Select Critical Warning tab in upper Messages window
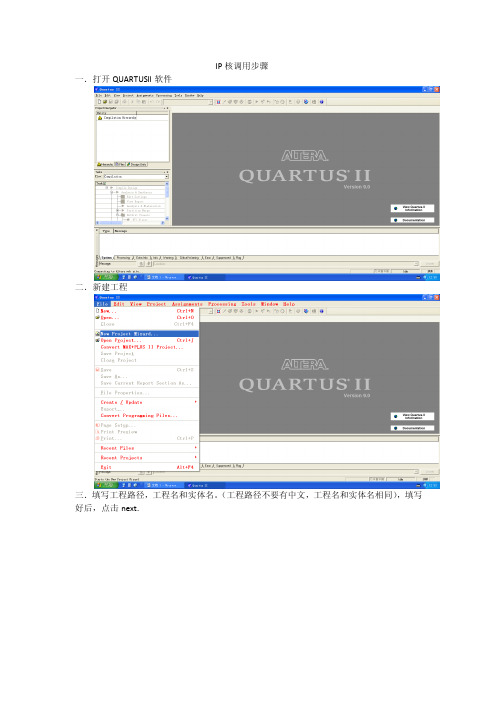Image resolution: width=496 pixels, height=702 pixels. tap(189, 258)
